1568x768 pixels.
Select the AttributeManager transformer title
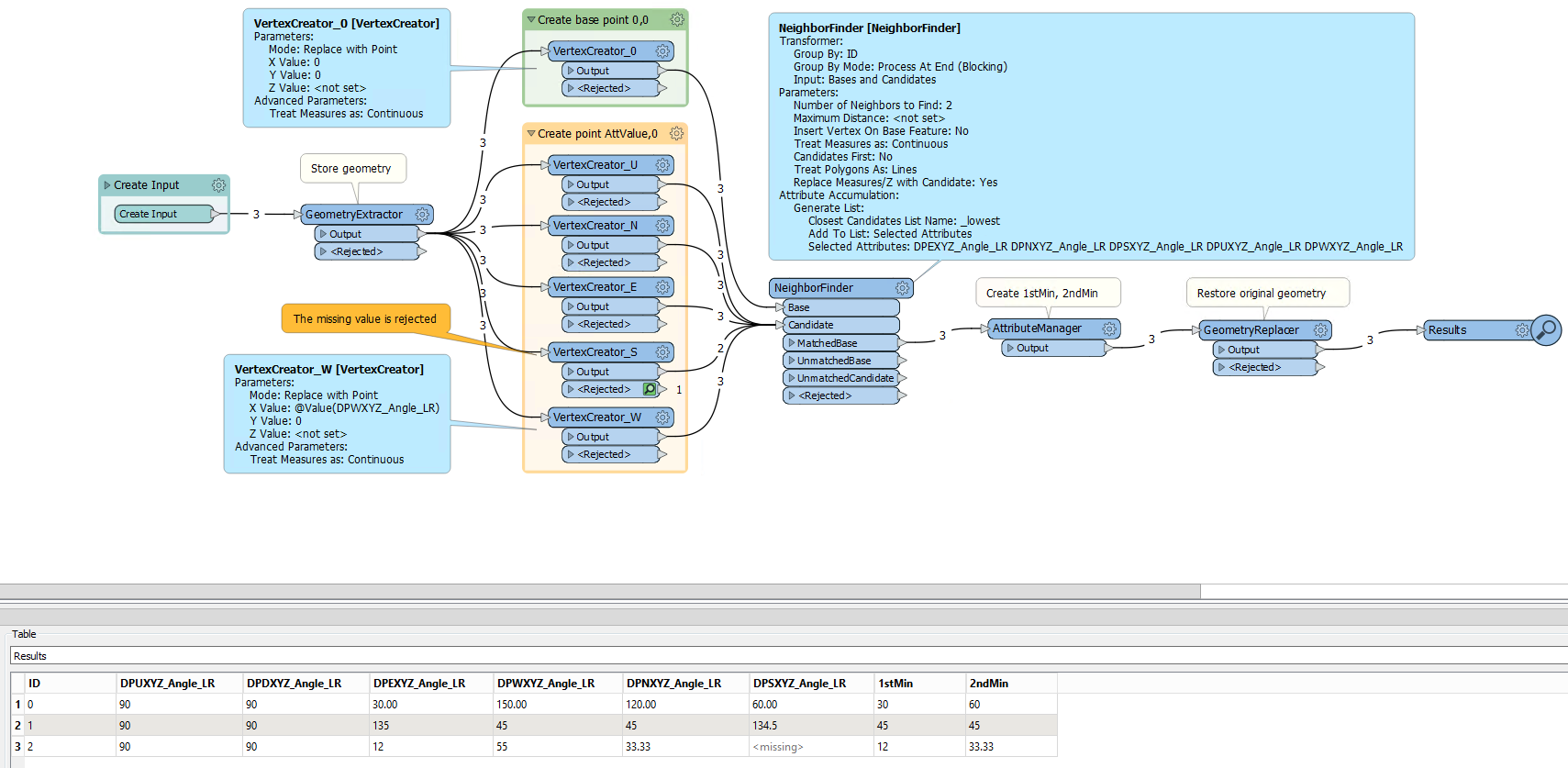click(x=1037, y=328)
